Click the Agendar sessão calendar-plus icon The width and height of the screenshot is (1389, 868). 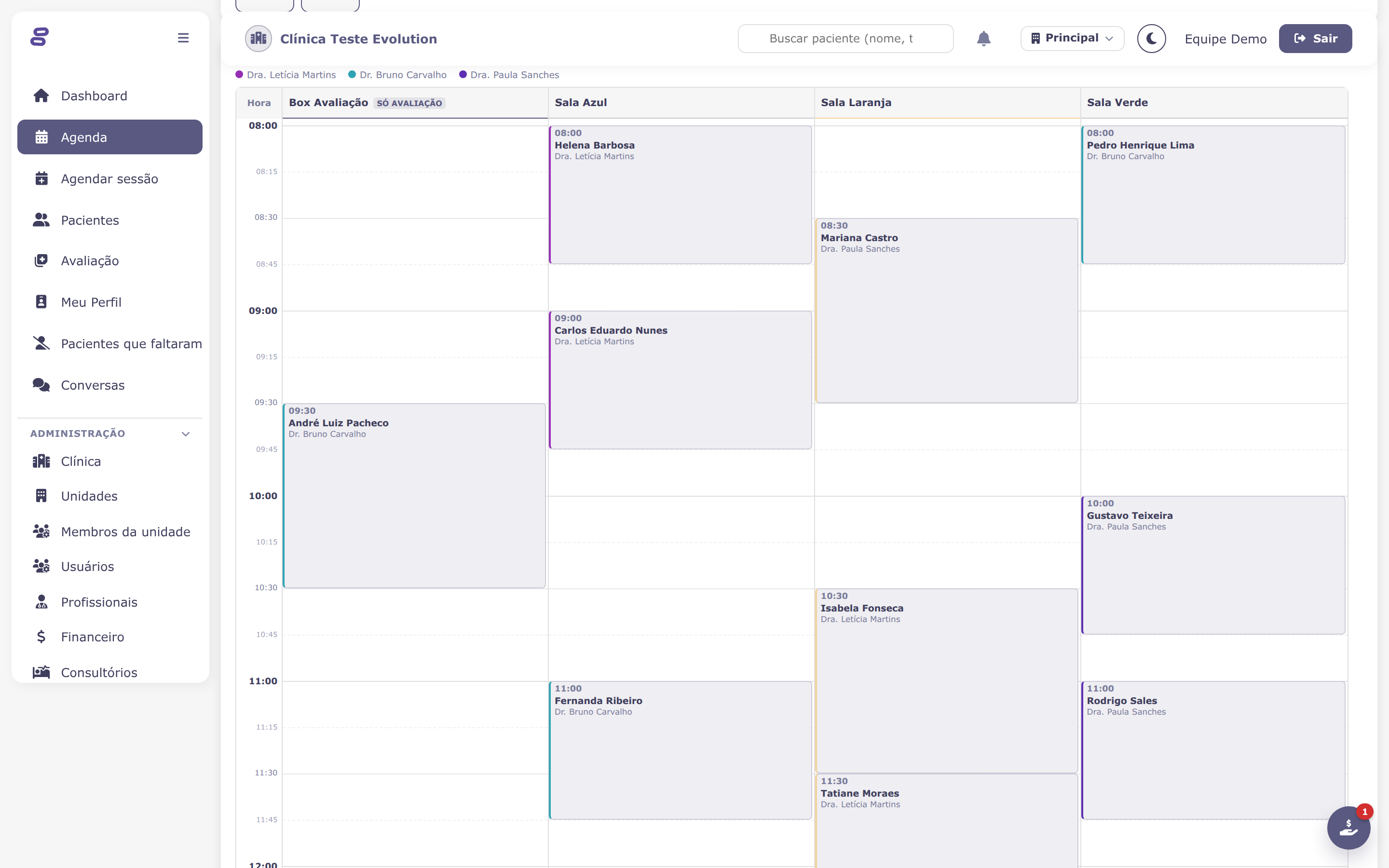[x=41, y=178]
